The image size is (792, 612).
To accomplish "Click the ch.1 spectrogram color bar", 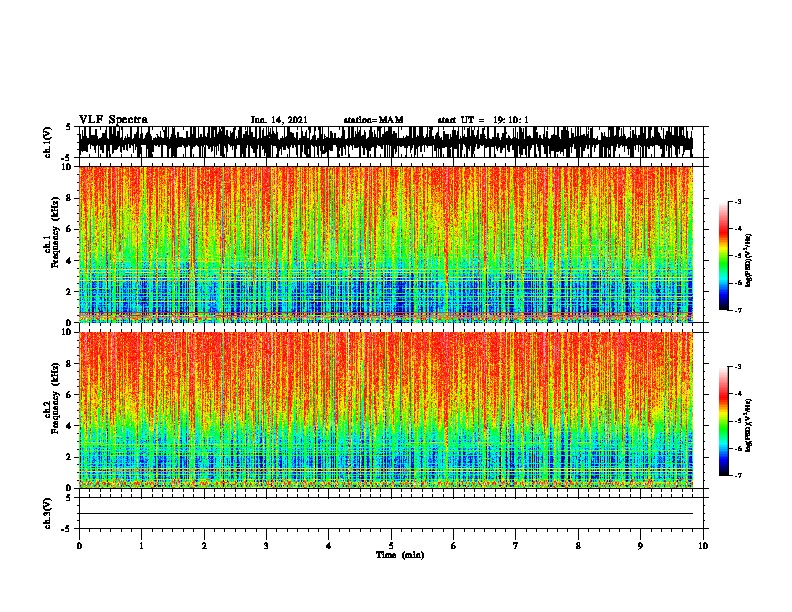I will [x=724, y=256].
